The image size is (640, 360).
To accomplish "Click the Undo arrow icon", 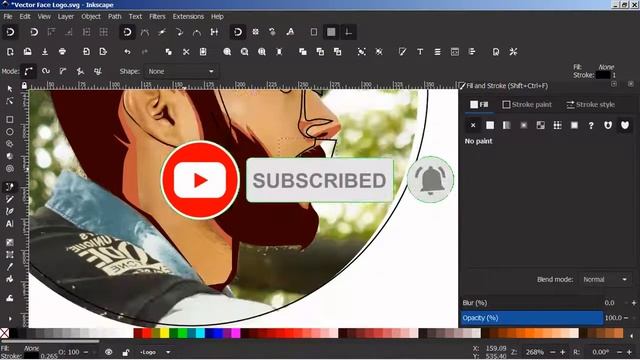I will point(127,52).
